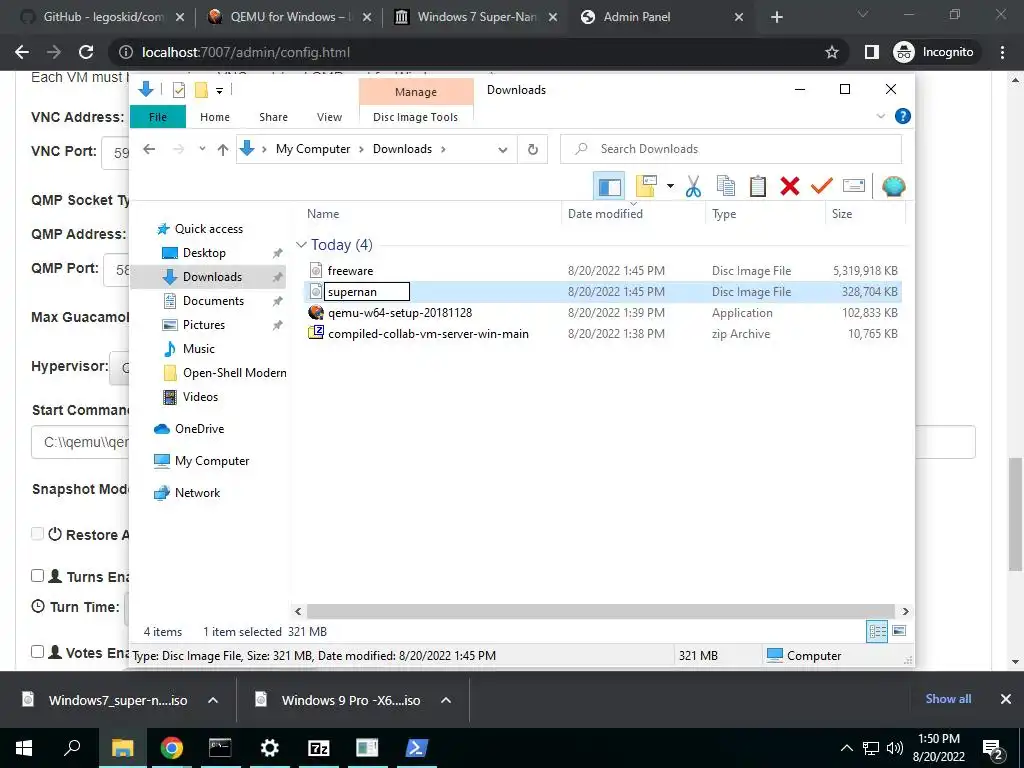Toggle the navigation pane icon

click(609, 187)
